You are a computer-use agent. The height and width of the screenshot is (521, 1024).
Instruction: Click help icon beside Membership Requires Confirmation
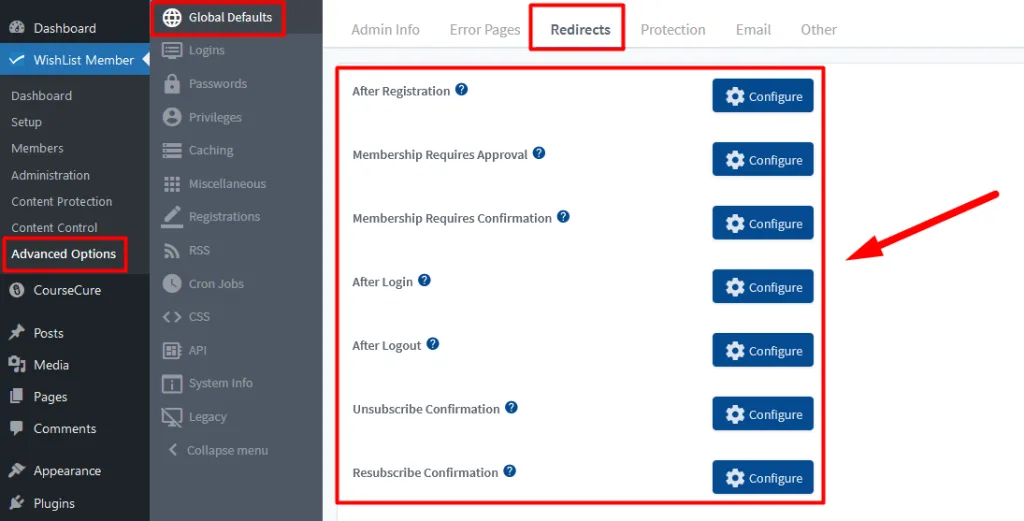point(563,216)
